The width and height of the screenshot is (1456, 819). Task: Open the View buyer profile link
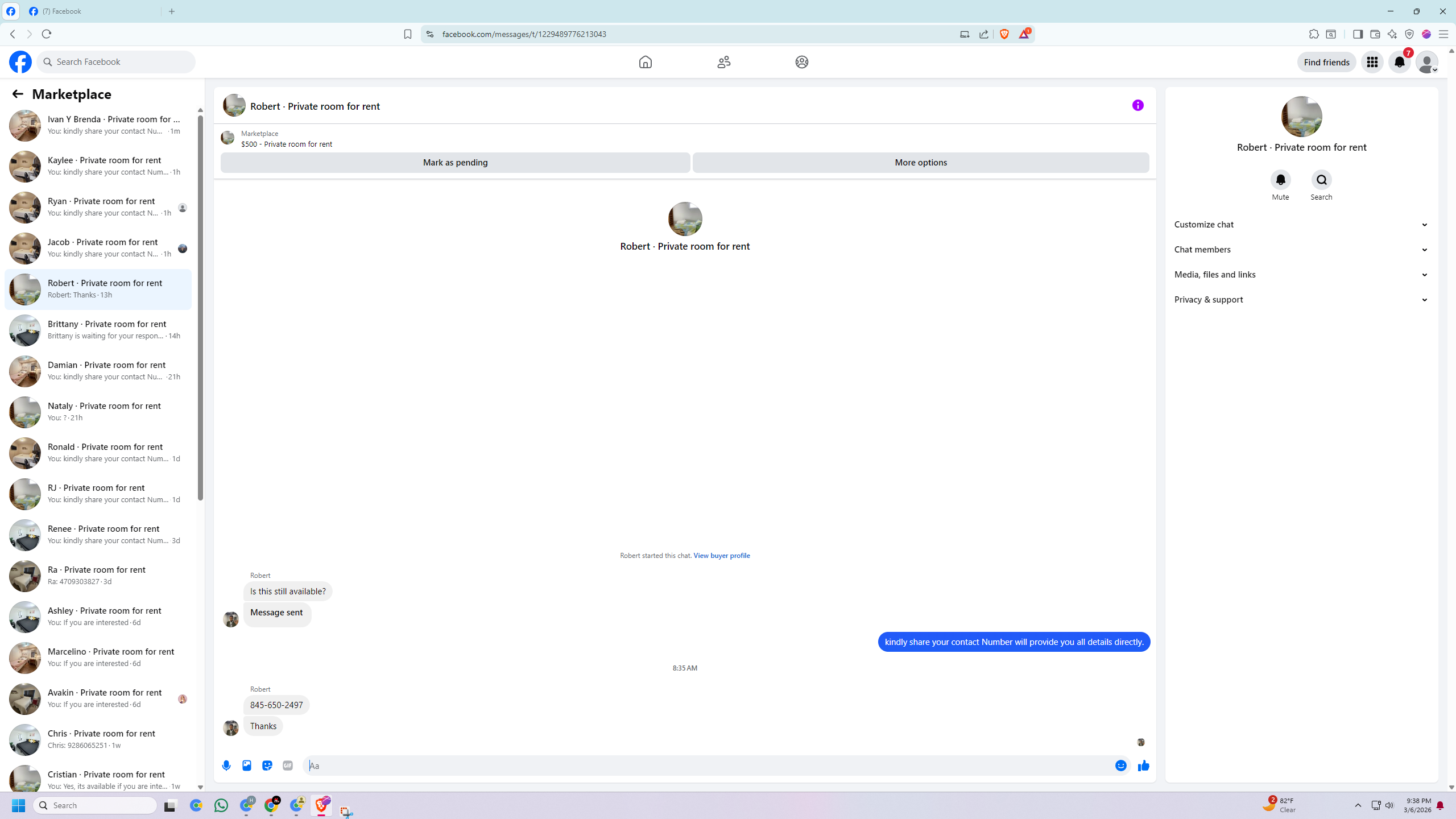click(721, 556)
